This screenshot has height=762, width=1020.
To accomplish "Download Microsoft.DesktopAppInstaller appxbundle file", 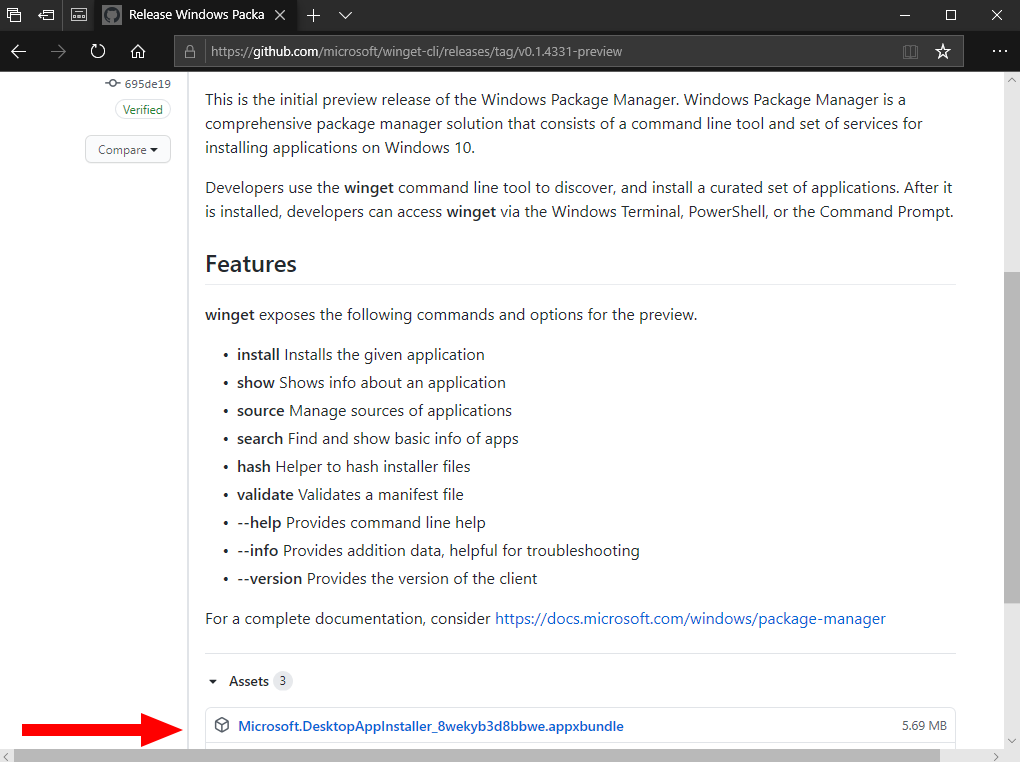I will pyautogui.click(x=431, y=726).
